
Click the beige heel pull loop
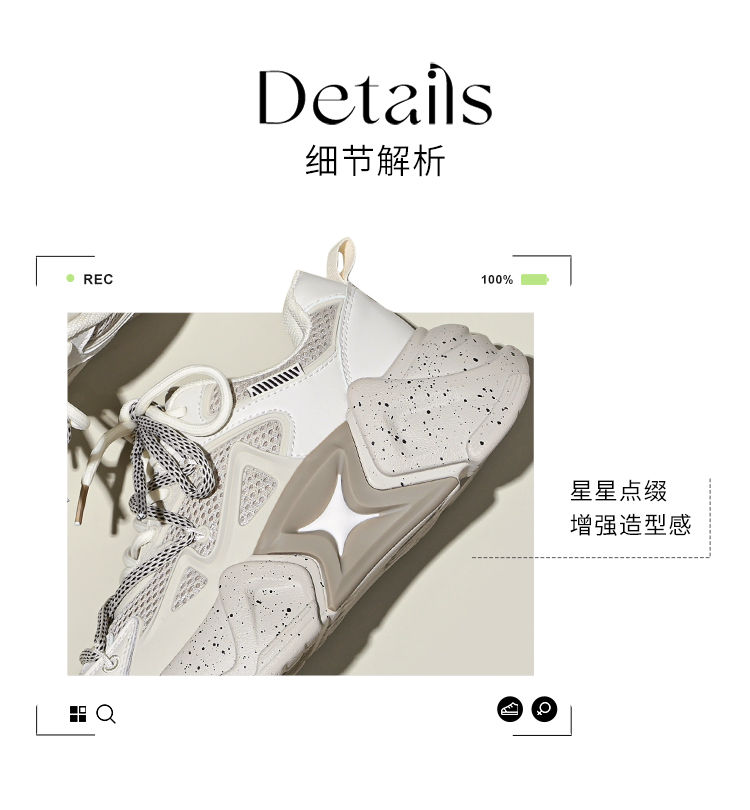341,261
